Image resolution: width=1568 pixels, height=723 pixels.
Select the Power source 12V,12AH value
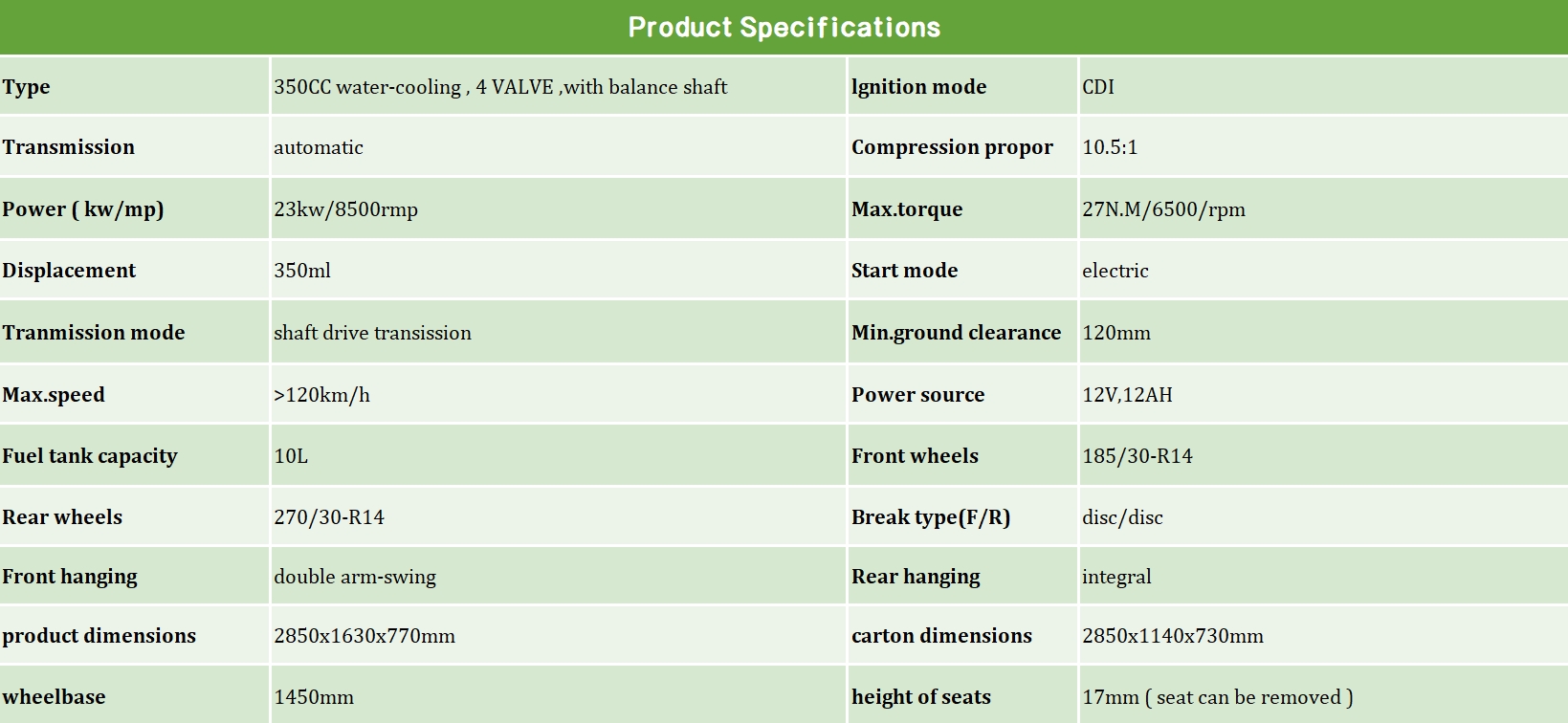1127,395
